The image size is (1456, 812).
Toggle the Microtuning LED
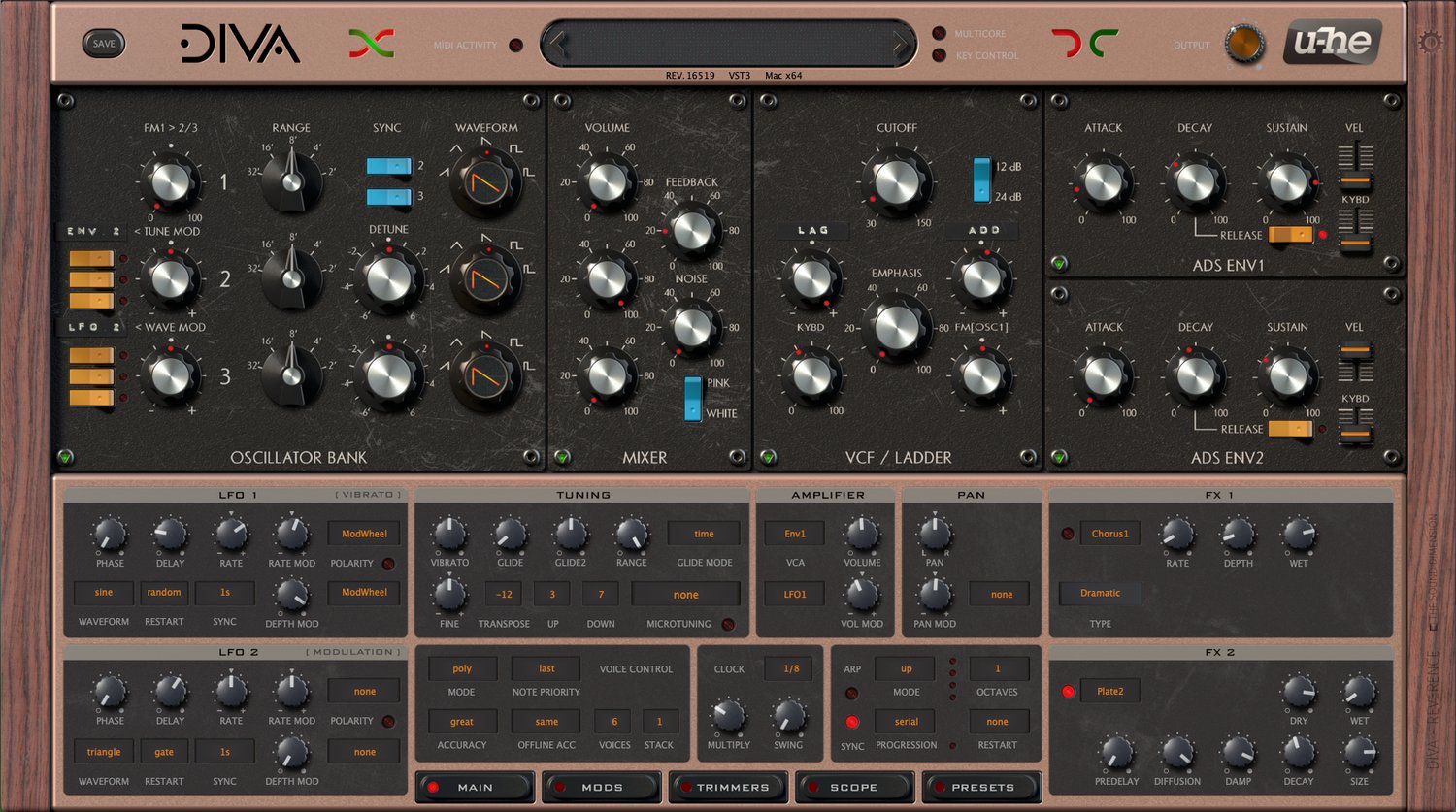728,624
